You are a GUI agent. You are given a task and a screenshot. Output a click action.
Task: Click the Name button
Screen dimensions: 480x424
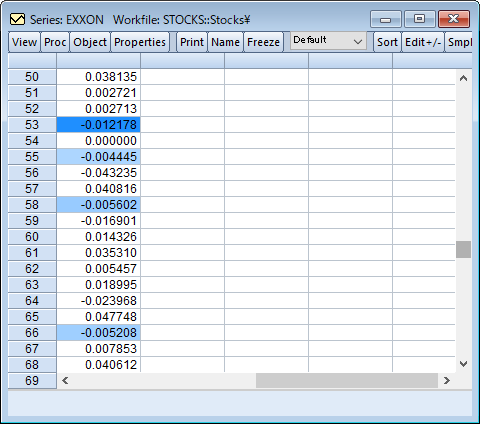point(225,42)
